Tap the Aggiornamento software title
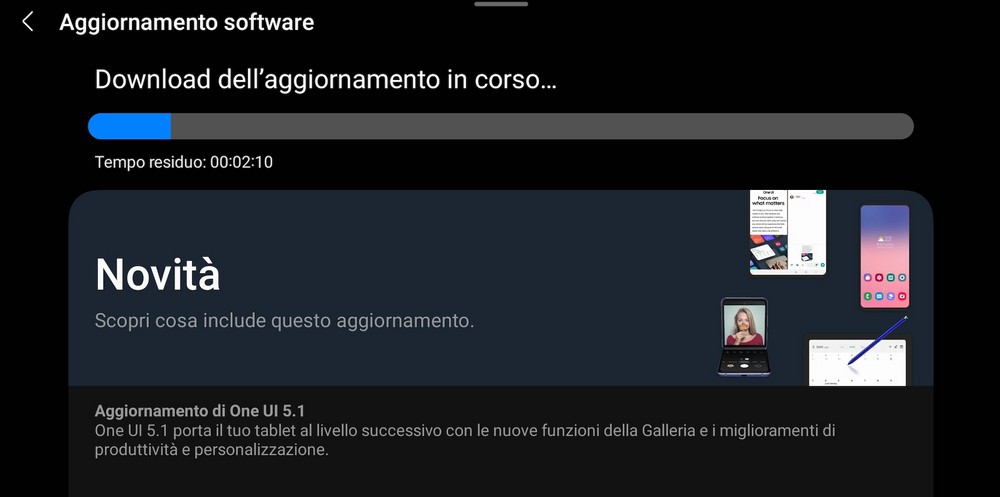Viewport: 1000px width, 497px height. pos(186,22)
